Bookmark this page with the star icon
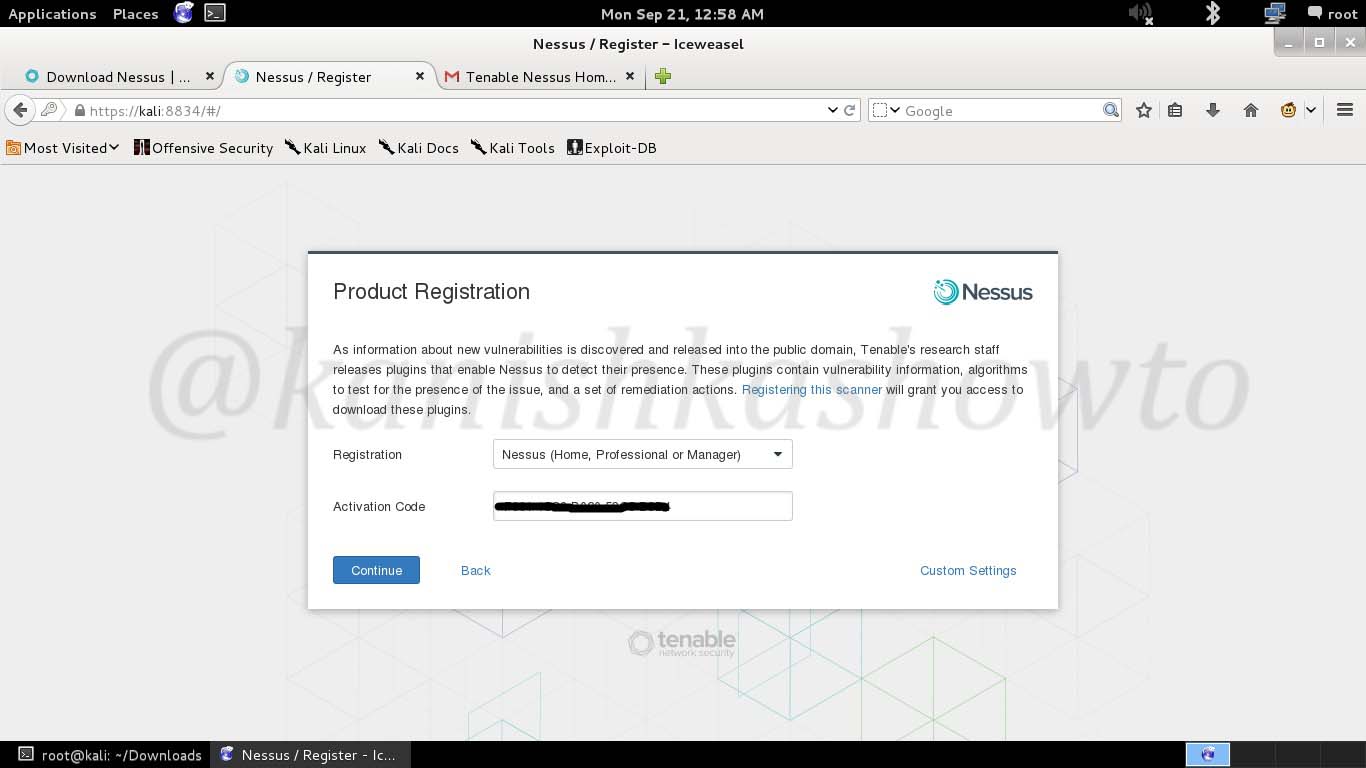This screenshot has height=768, width=1366. click(x=1144, y=110)
